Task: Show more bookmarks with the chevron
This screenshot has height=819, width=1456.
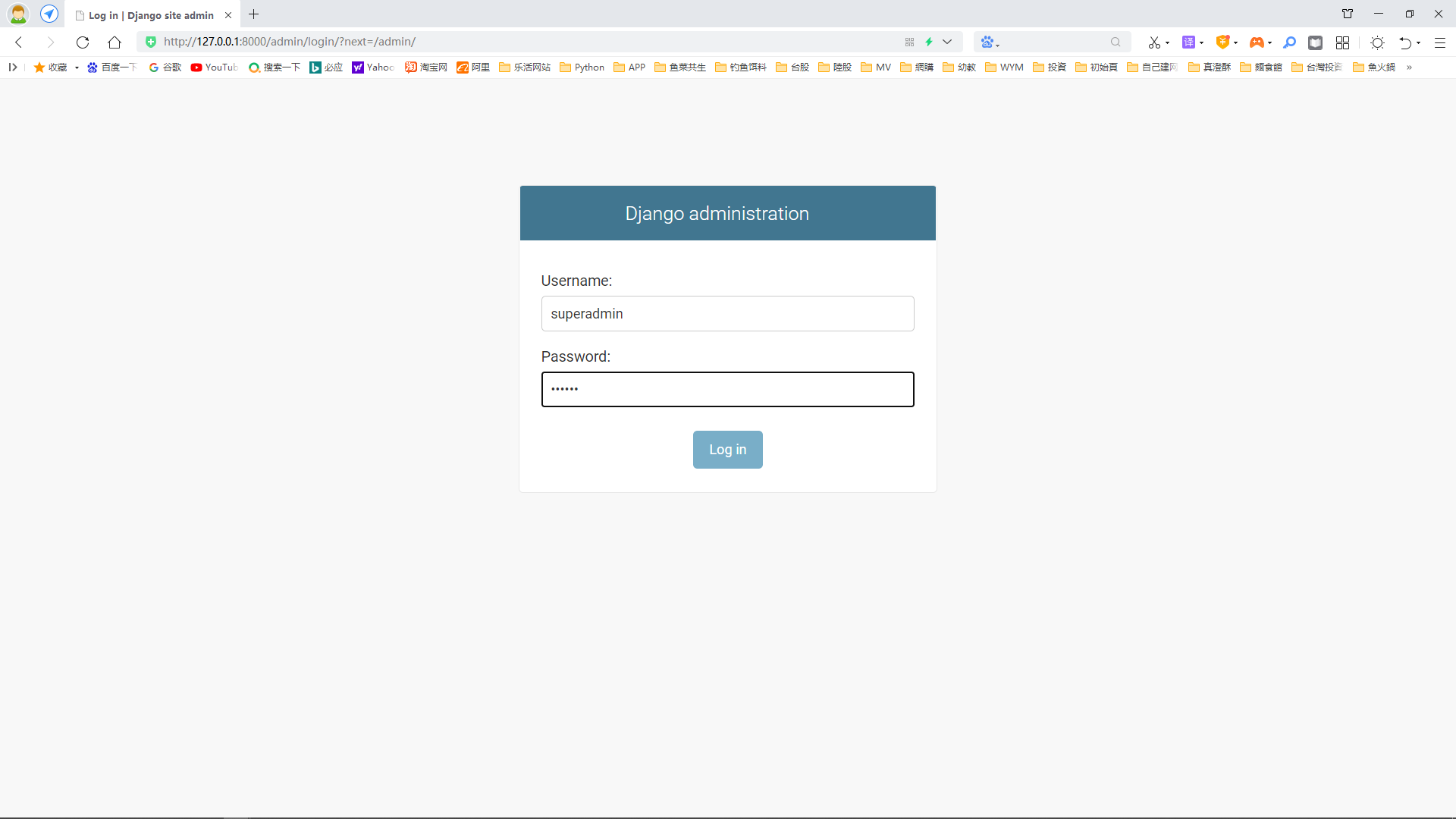Action: pos(1409,67)
